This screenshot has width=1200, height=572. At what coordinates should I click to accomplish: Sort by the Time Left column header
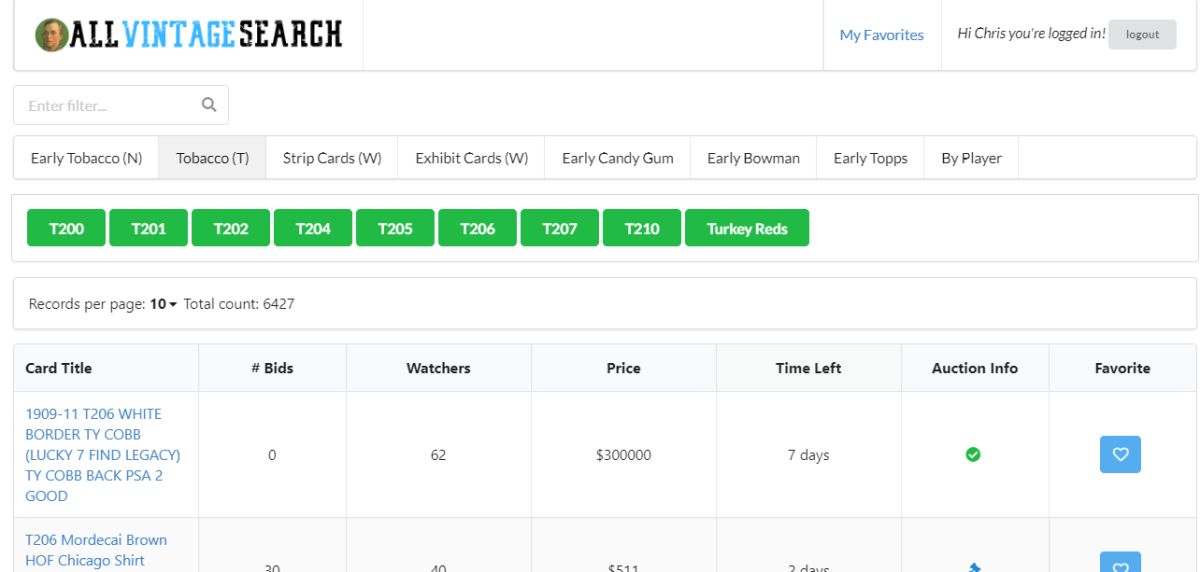pos(808,368)
